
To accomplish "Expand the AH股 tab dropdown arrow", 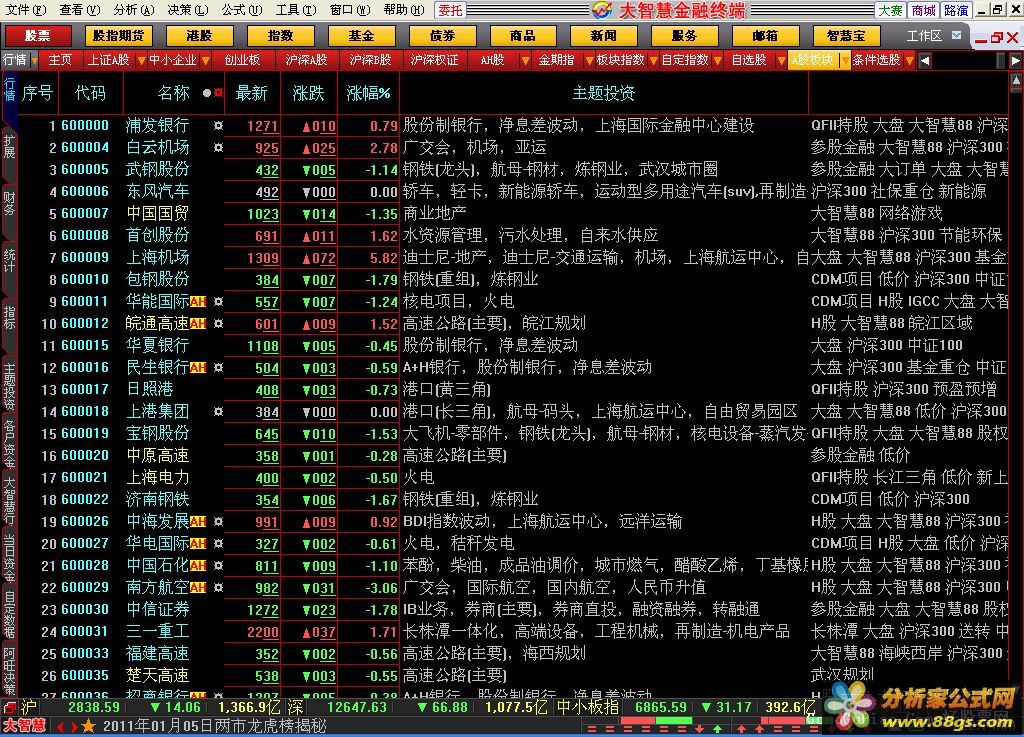I will 525,60.
